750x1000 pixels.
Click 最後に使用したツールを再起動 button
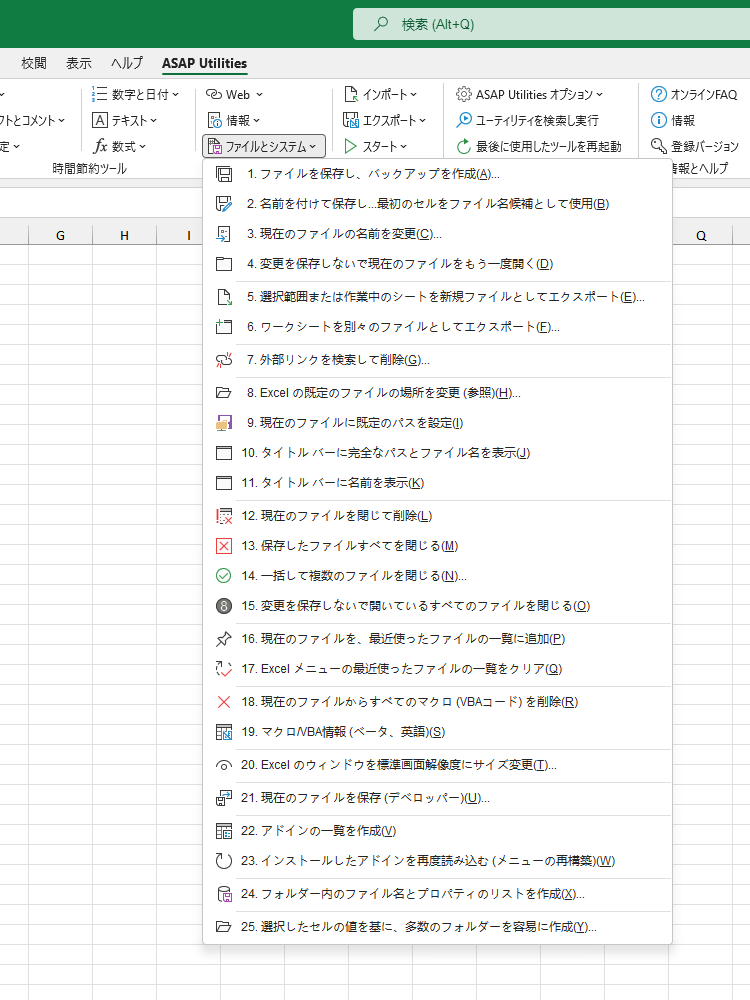[538, 146]
